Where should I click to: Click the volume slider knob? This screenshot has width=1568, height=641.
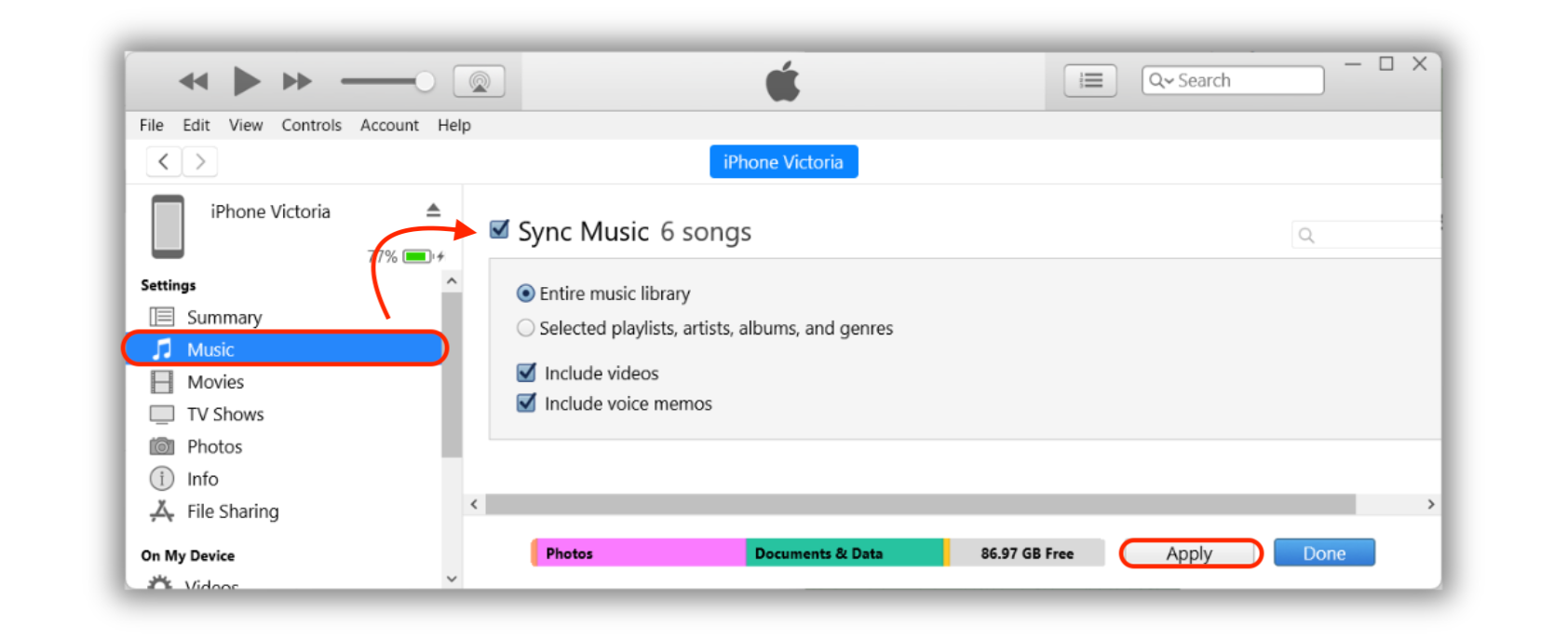pos(425,82)
